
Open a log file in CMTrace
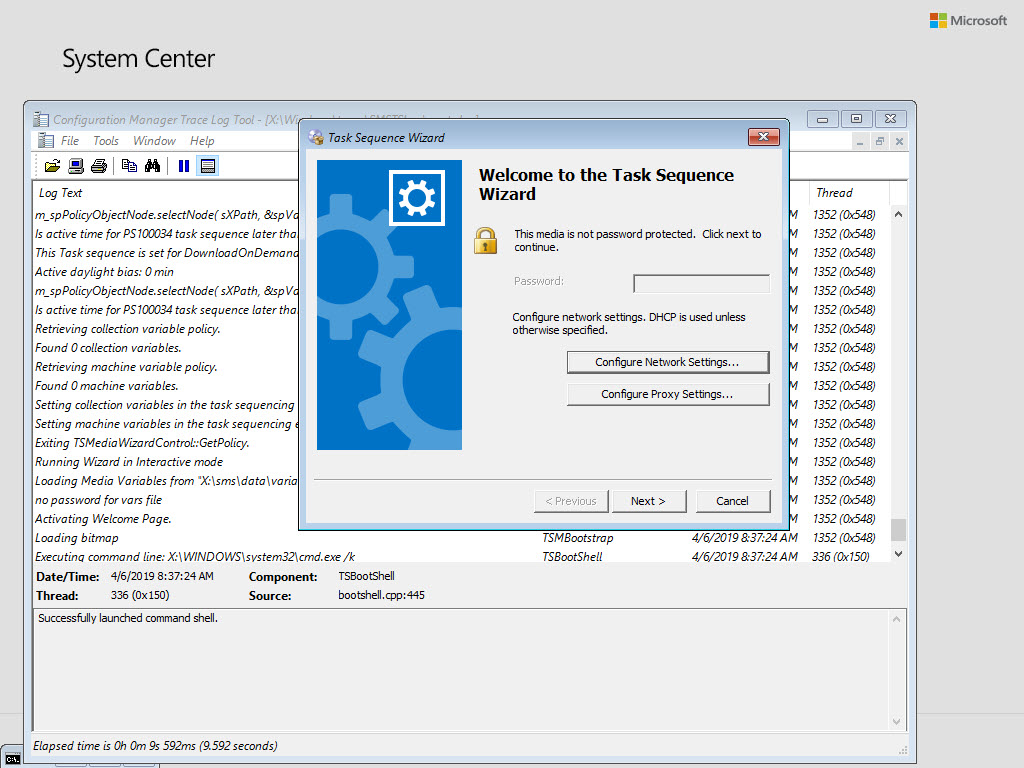[51, 166]
